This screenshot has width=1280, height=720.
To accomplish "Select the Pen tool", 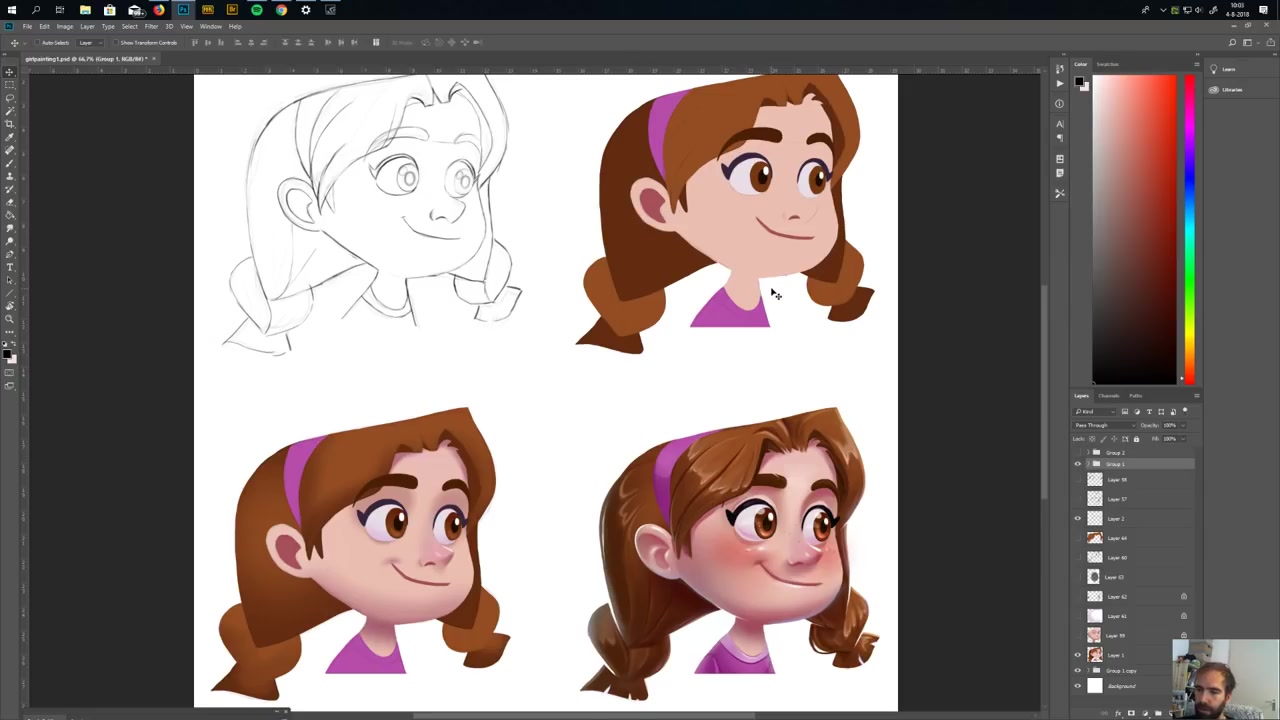I will pos(9,253).
